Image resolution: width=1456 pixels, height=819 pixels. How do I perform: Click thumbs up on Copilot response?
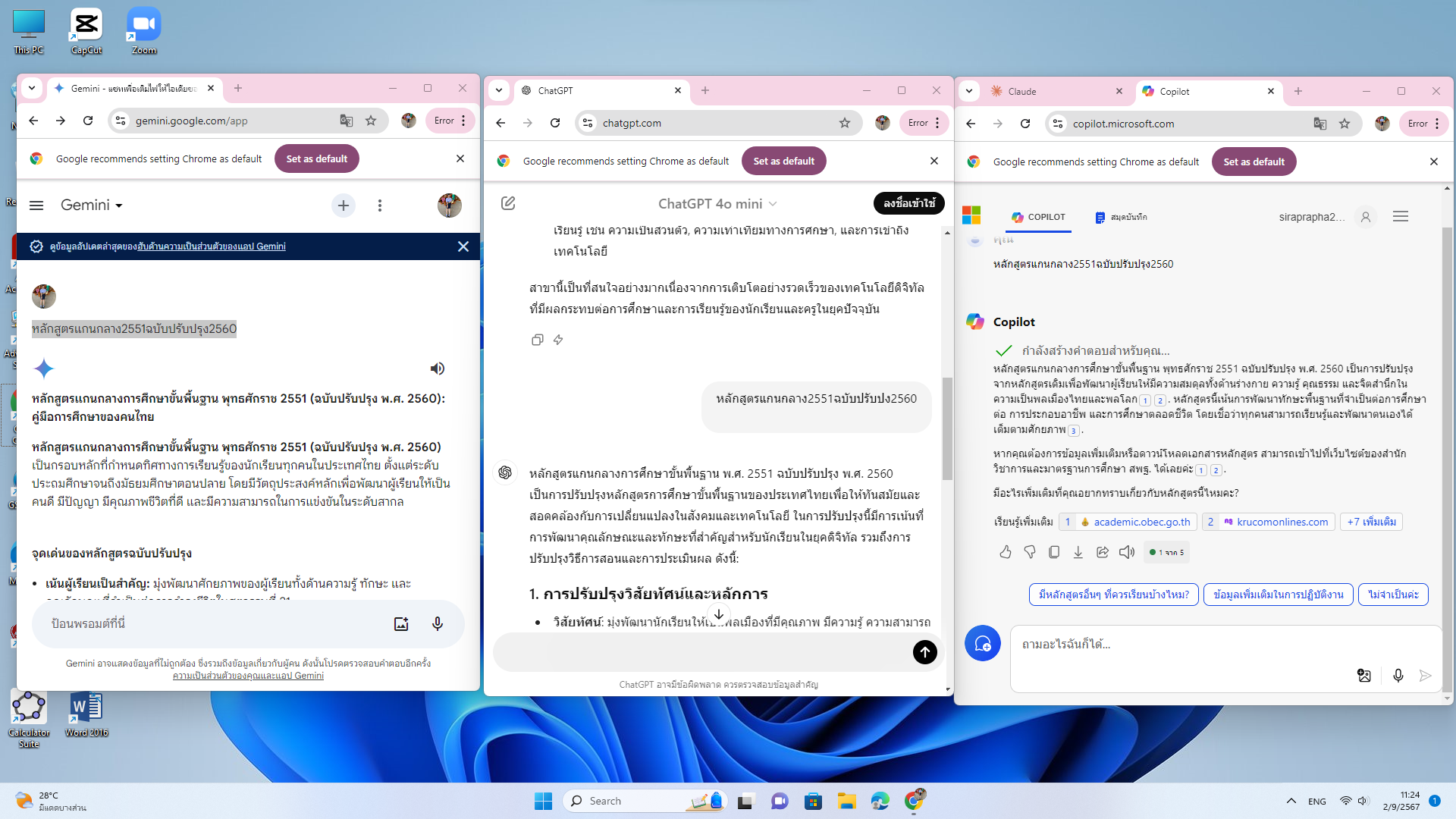1006,552
